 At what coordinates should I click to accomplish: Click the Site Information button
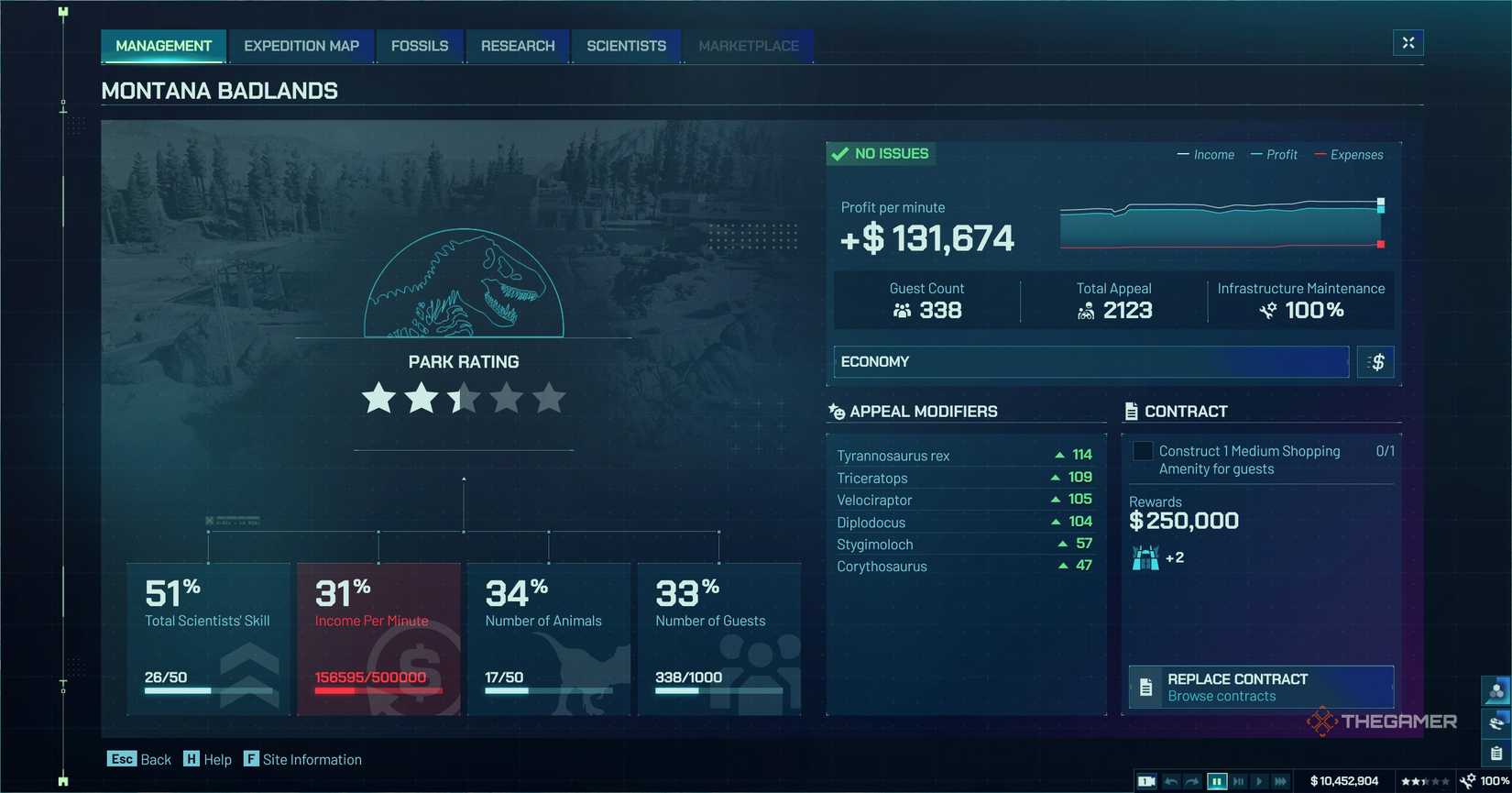pos(303,759)
